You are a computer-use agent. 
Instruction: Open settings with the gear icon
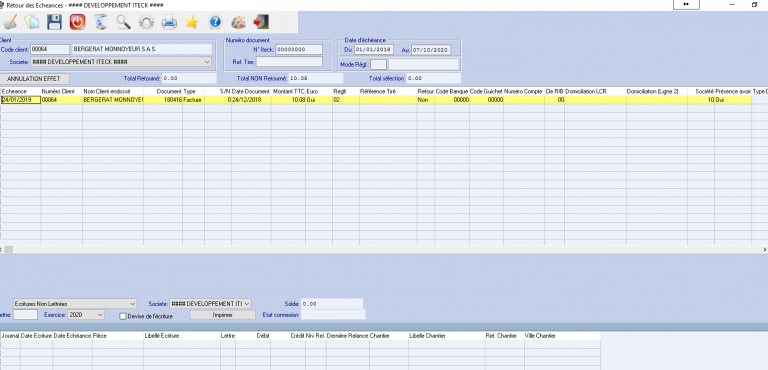(146, 22)
